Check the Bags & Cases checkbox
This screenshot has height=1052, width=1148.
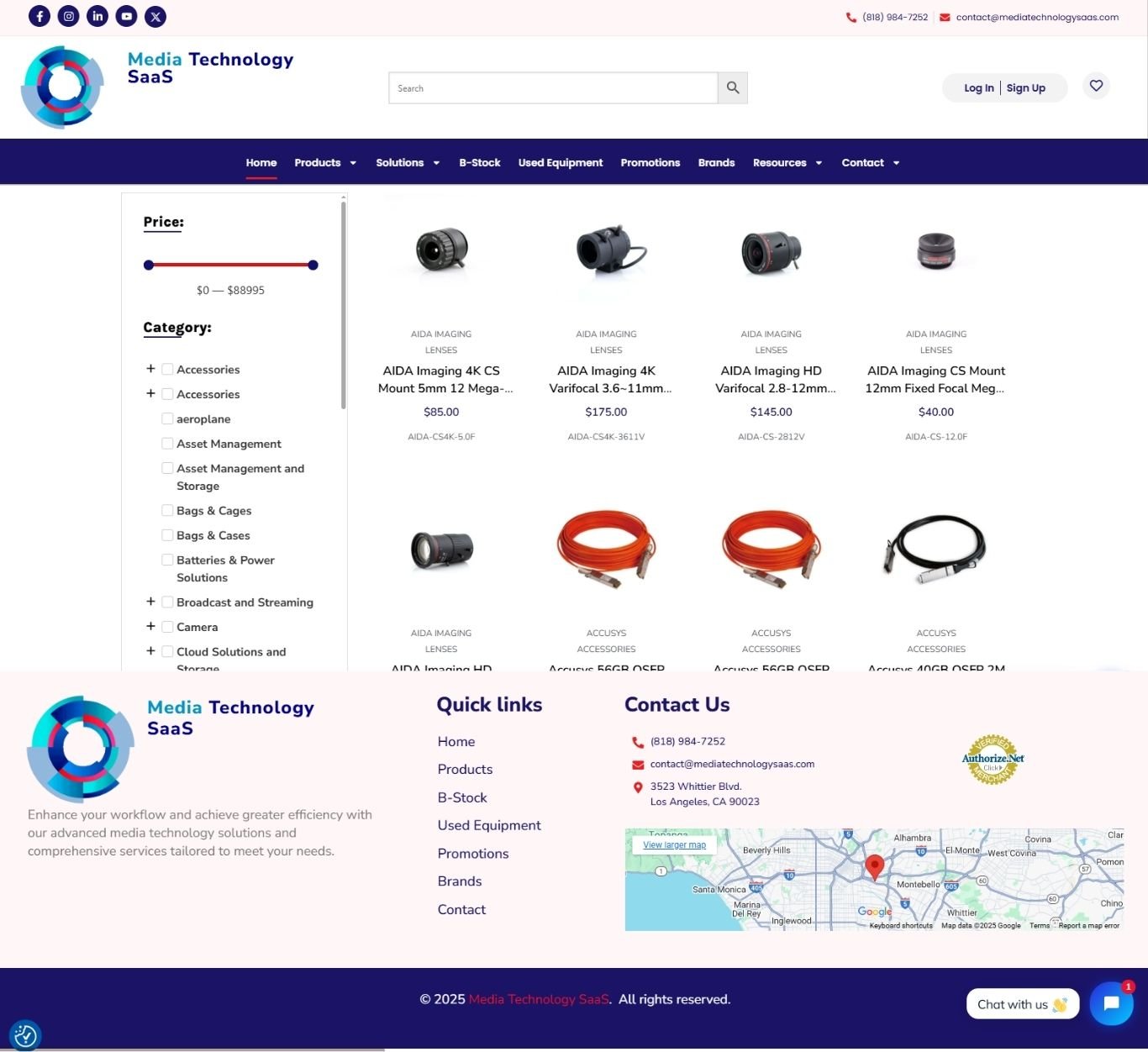(167, 534)
